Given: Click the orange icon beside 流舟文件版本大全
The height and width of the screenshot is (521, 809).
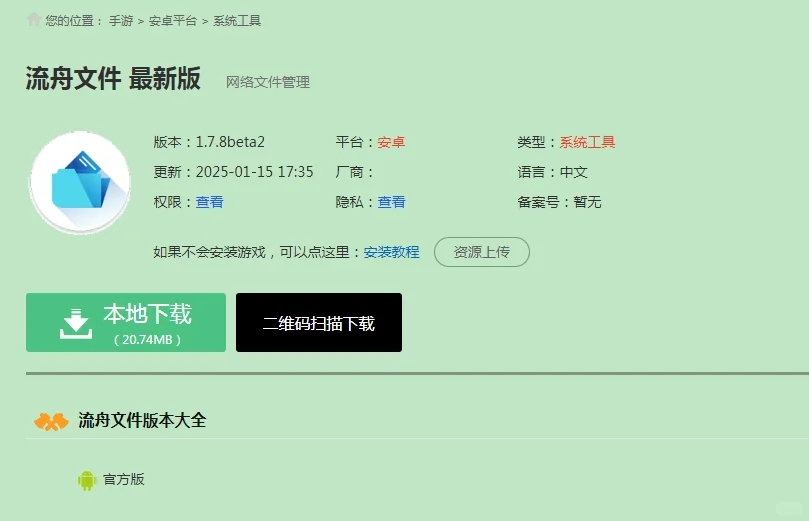Looking at the screenshot, I should pyautogui.click(x=51, y=421).
